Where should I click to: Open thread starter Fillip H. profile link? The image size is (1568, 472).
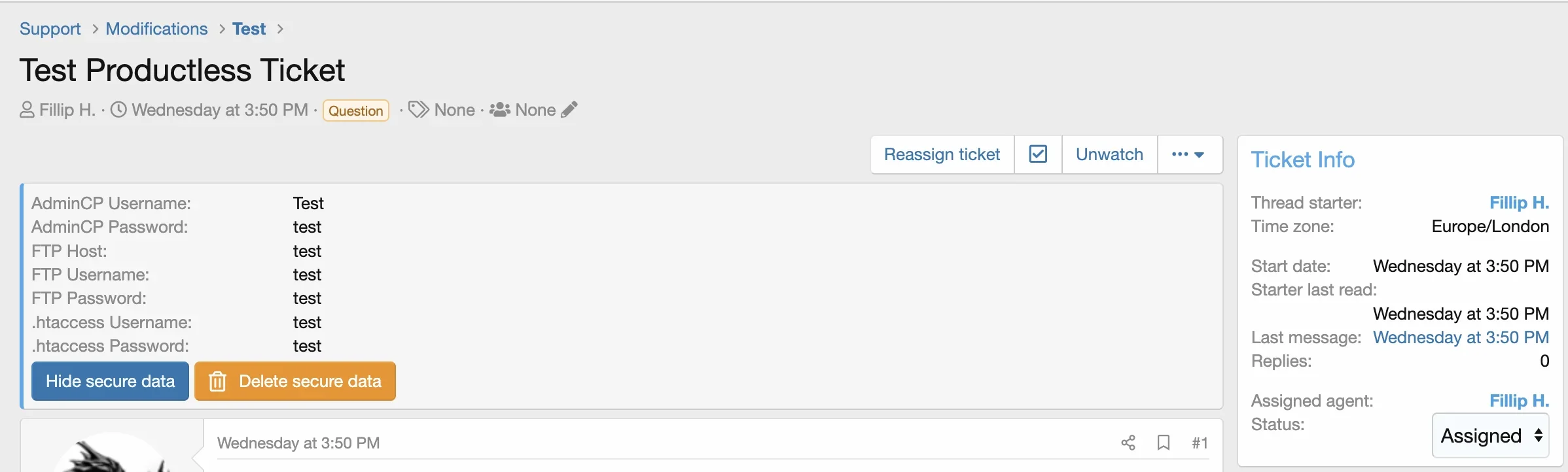coord(1519,203)
